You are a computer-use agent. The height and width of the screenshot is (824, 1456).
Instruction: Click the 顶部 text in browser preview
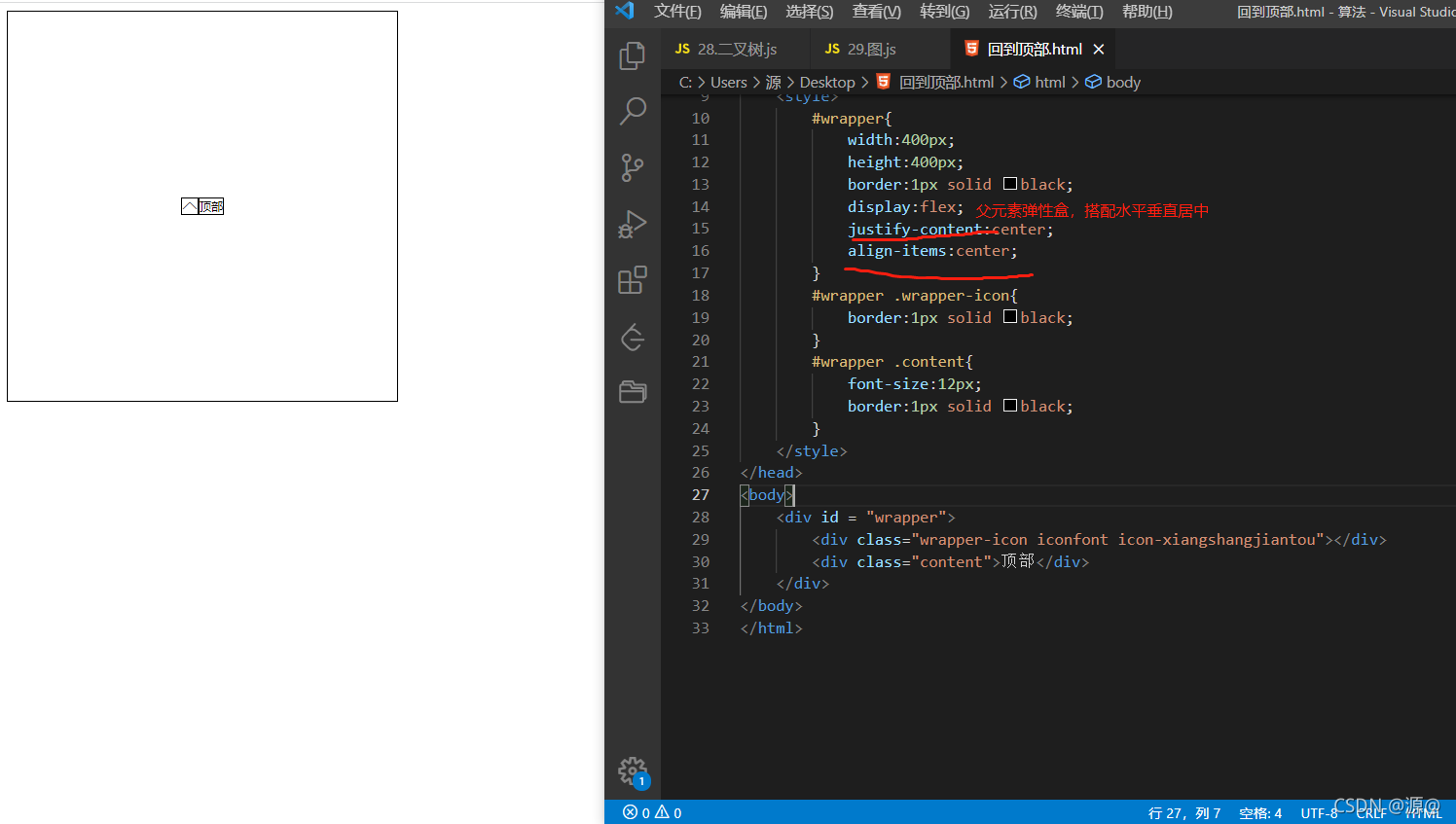point(211,206)
